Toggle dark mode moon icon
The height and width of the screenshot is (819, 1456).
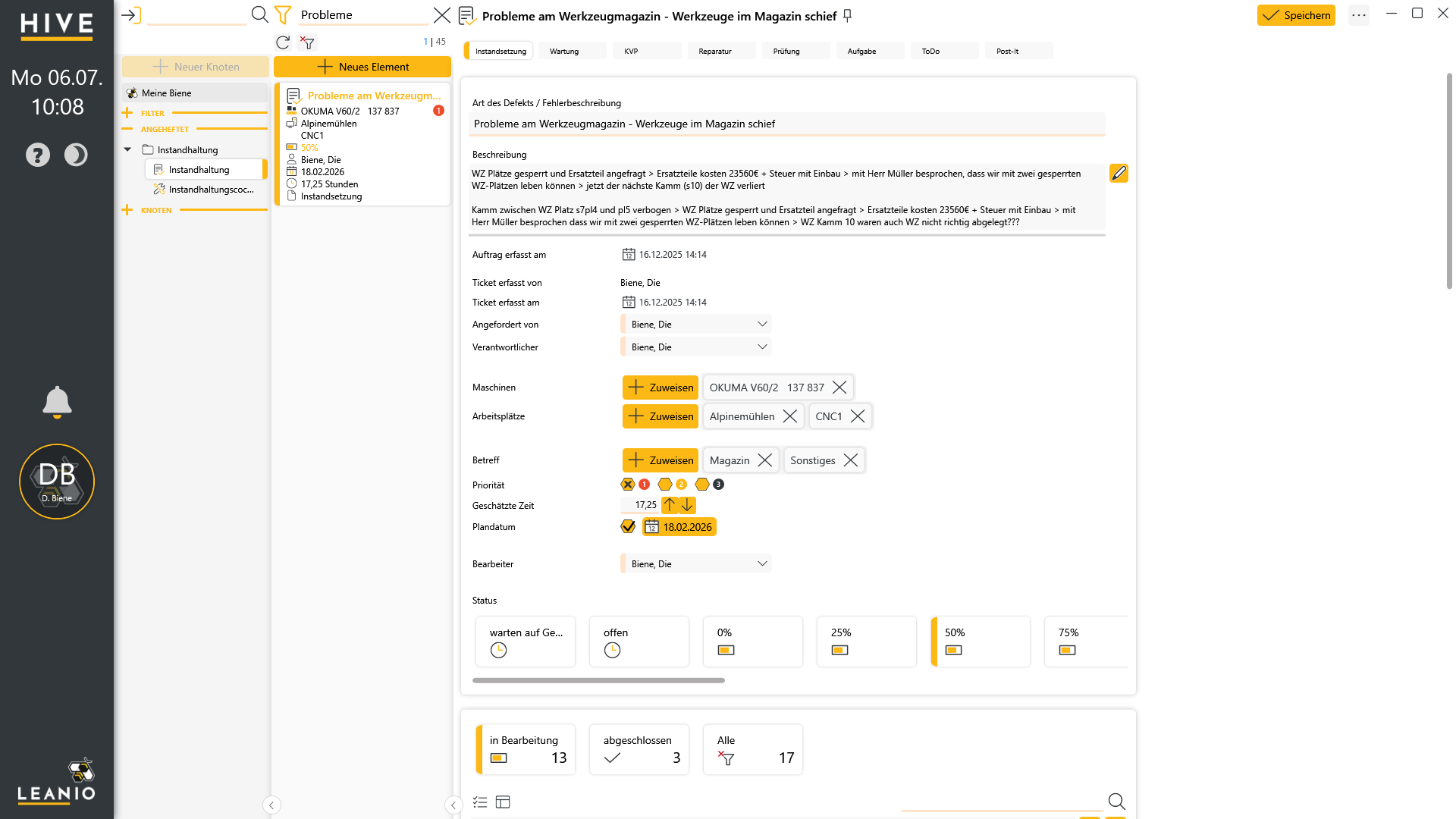[76, 155]
